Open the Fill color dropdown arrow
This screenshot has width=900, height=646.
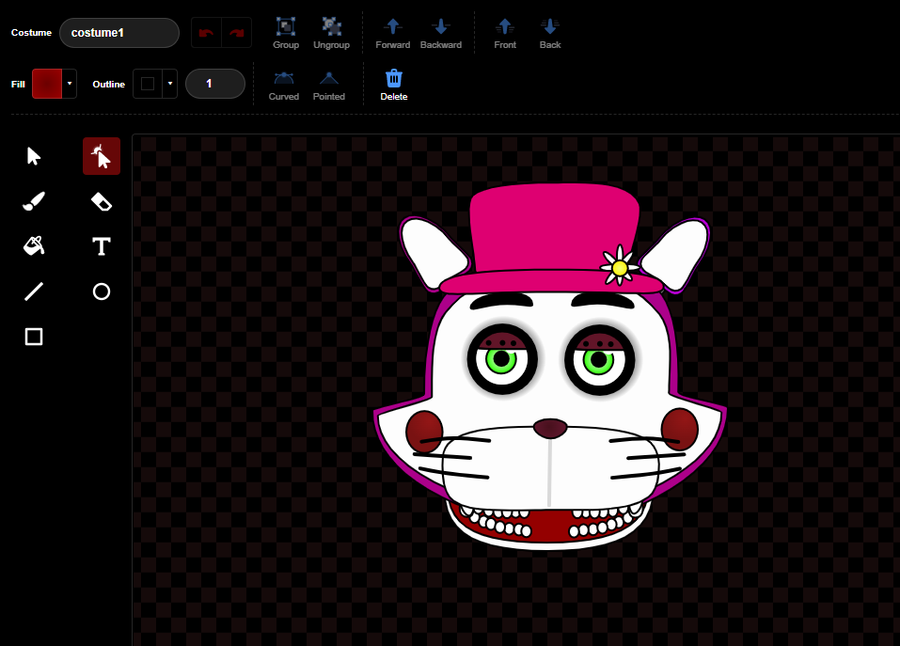(69, 84)
